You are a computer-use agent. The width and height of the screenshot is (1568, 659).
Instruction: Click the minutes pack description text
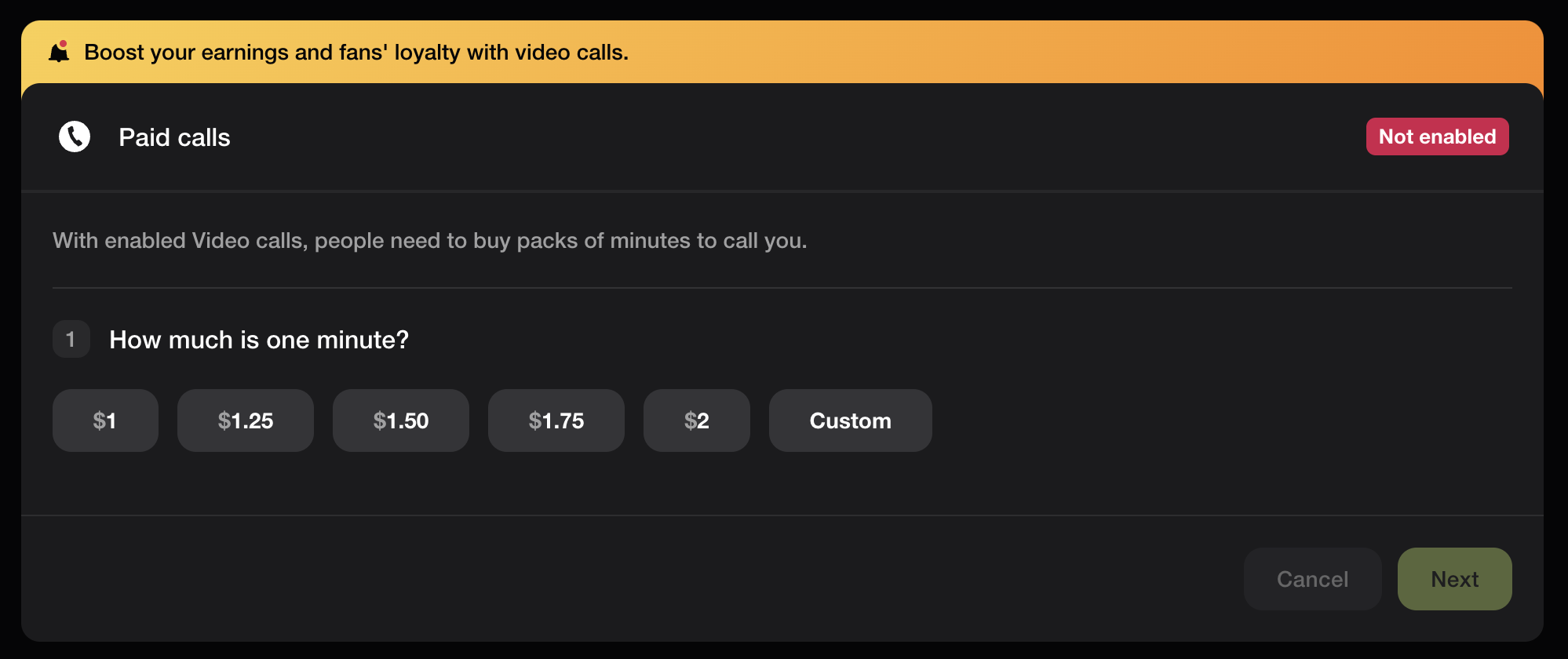tap(429, 240)
